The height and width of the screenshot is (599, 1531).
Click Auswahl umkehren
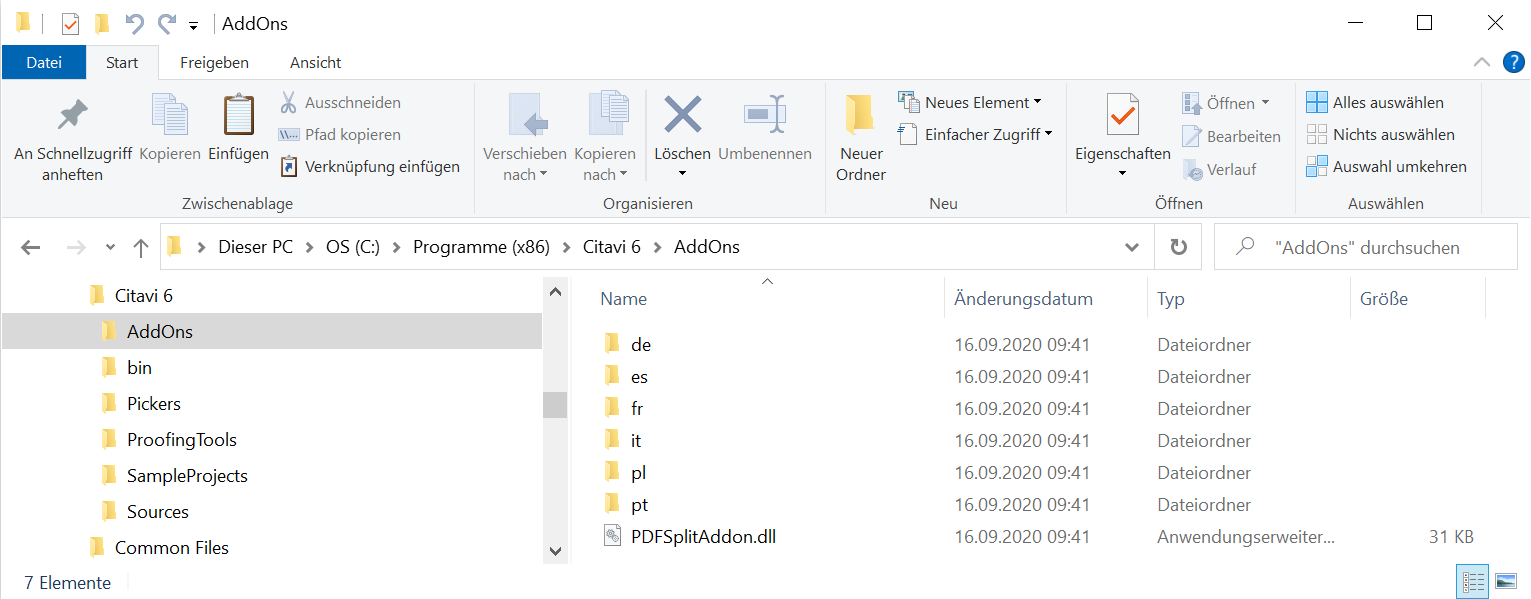[1386, 166]
